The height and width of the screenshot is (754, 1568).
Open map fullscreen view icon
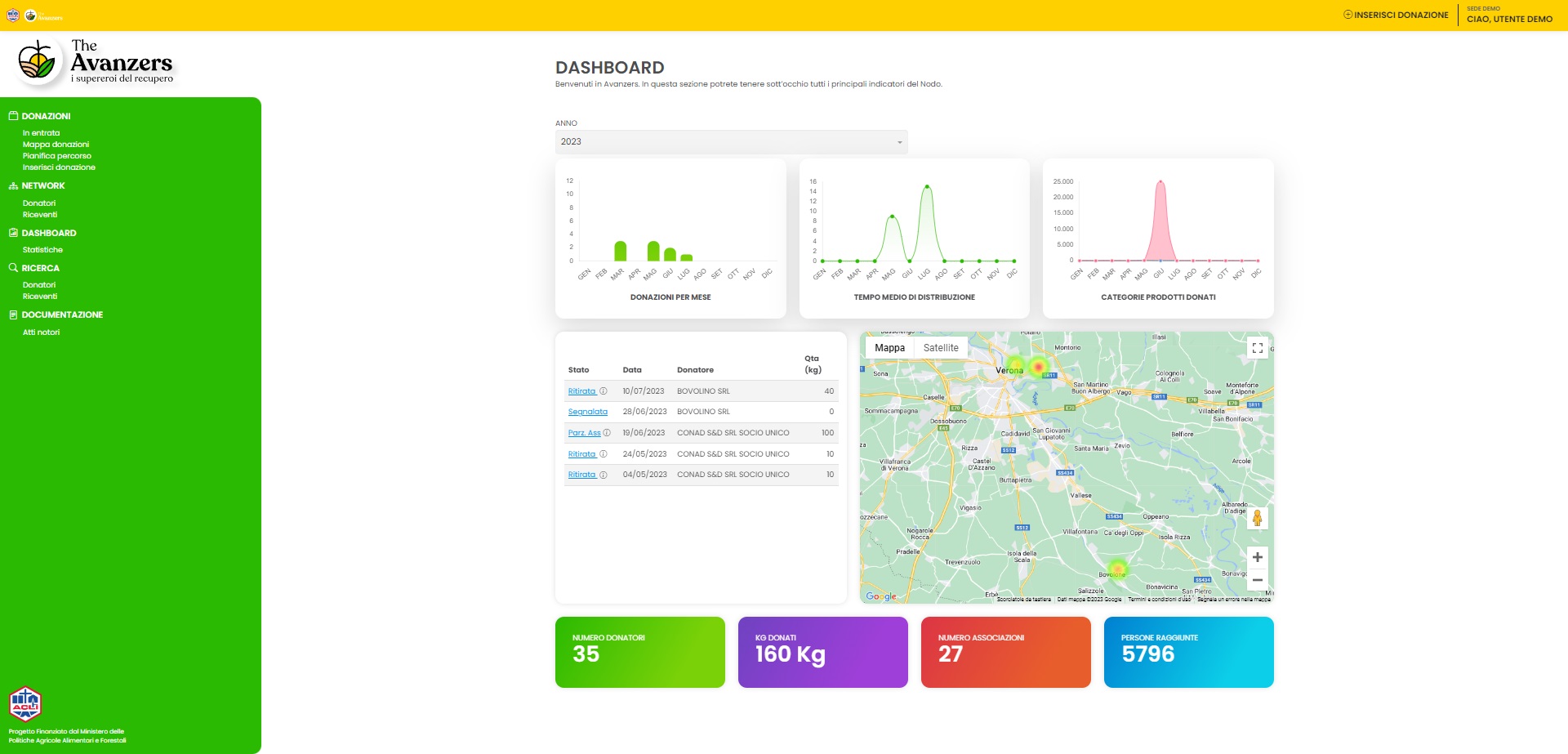[x=1257, y=348]
